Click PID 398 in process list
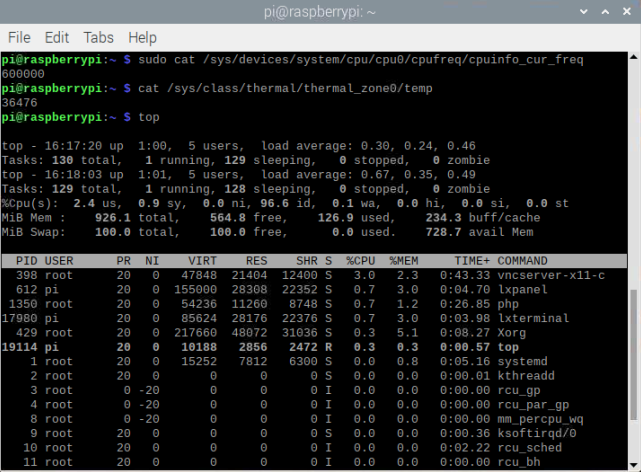 click(x=27, y=275)
